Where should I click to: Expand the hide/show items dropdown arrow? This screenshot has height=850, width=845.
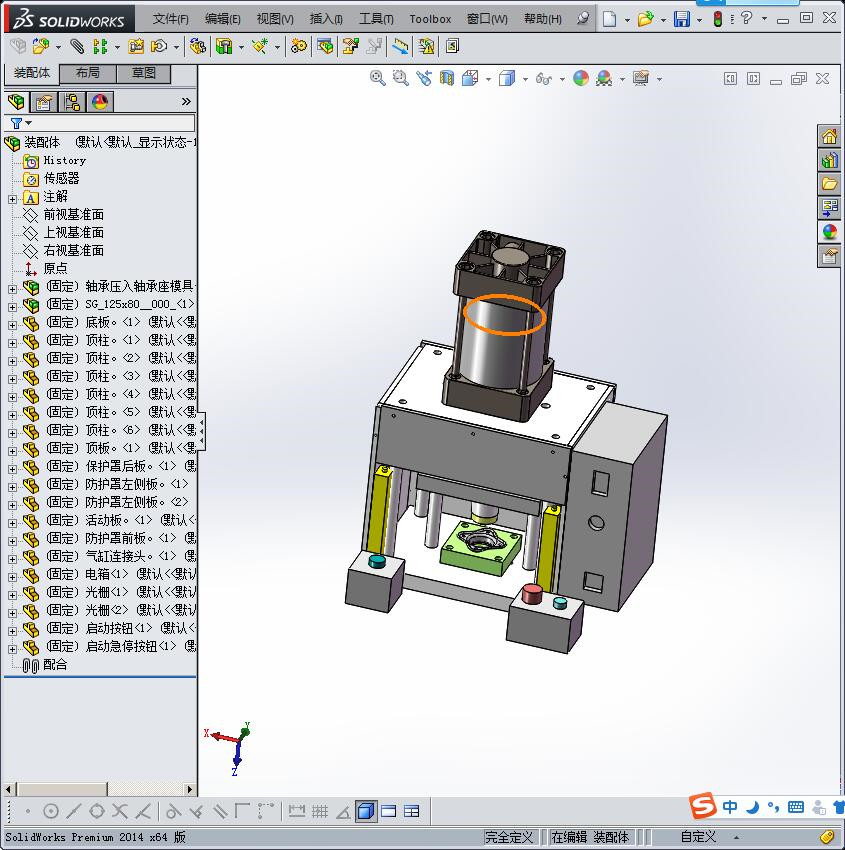point(562,78)
